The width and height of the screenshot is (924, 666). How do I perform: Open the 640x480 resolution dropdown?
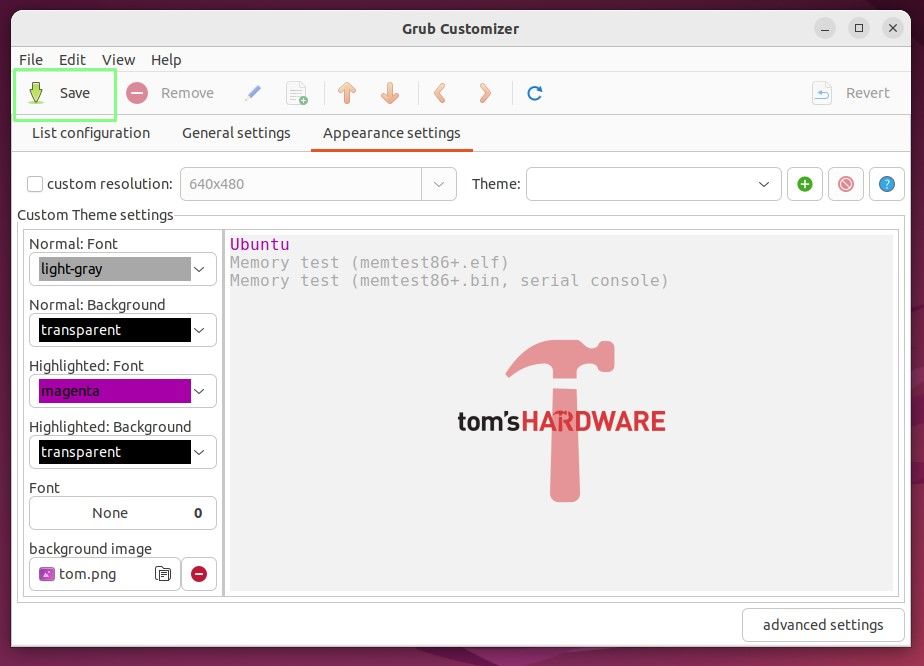(x=438, y=183)
